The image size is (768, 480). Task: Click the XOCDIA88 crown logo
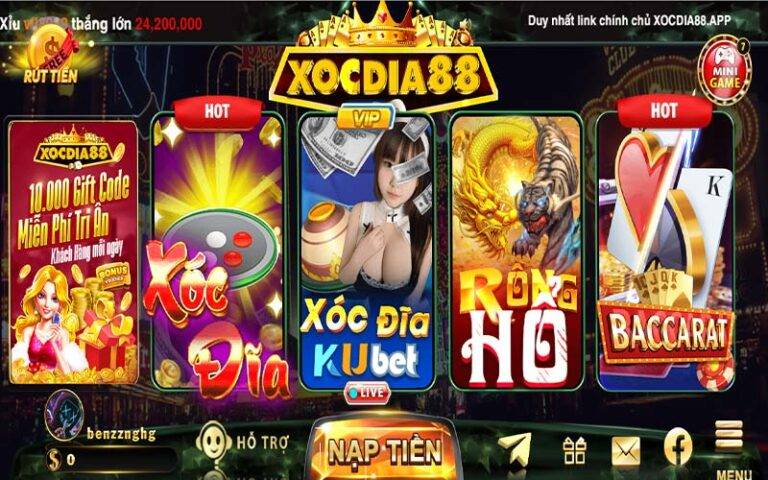[x=384, y=59]
